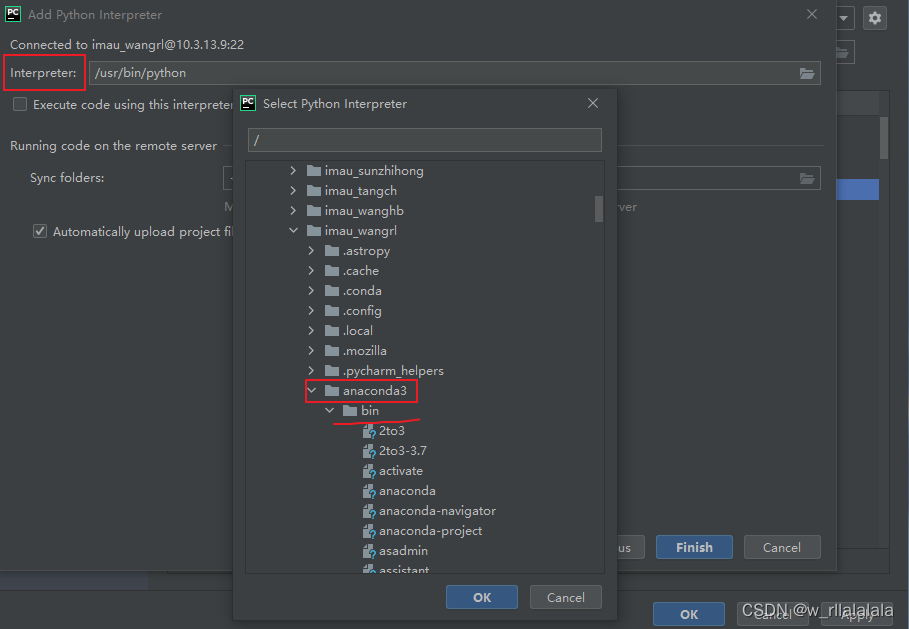The height and width of the screenshot is (629, 909).
Task: Click "Running code on the remote server" label
Action: [x=114, y=146]
